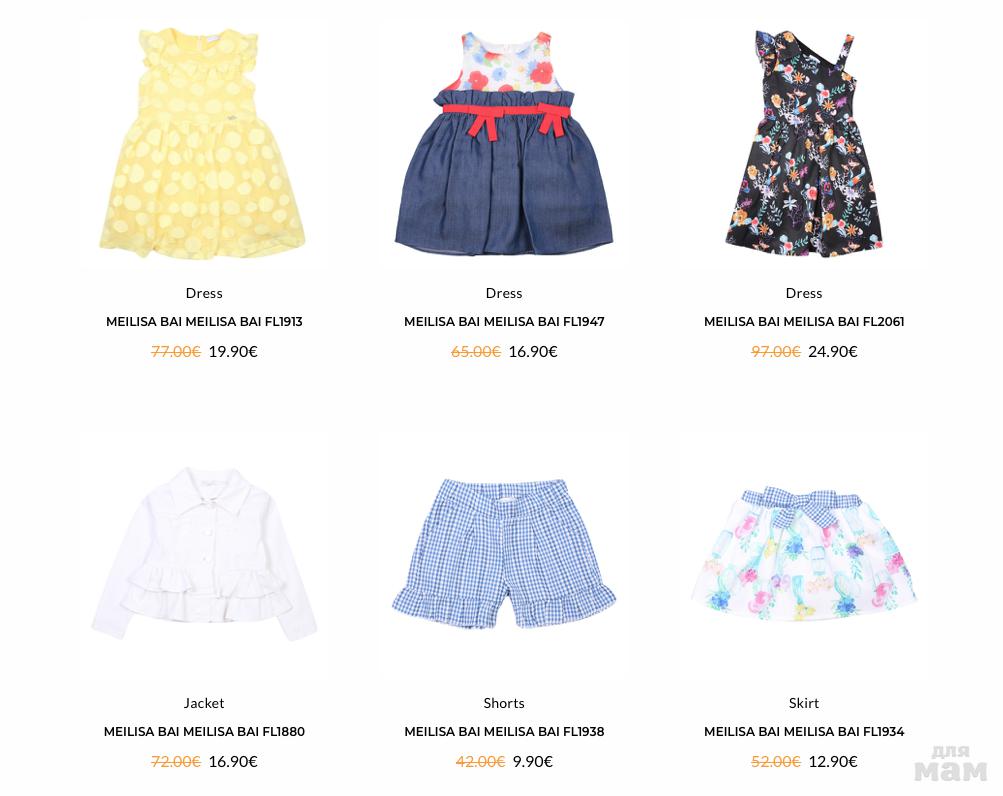This screenshot has width=1003, height=796.
Task: Open the floral skirt with bow image
Action: [804, 553]
